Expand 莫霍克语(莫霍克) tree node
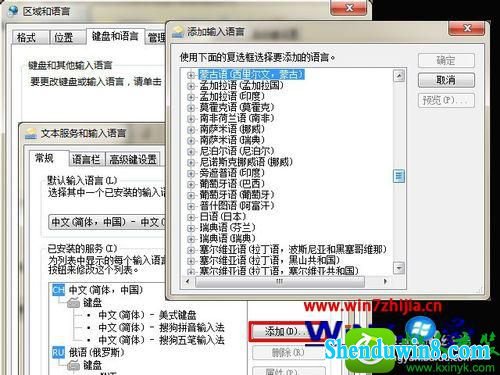The width and height of the screenshot is (500, 375). (191, 108)
